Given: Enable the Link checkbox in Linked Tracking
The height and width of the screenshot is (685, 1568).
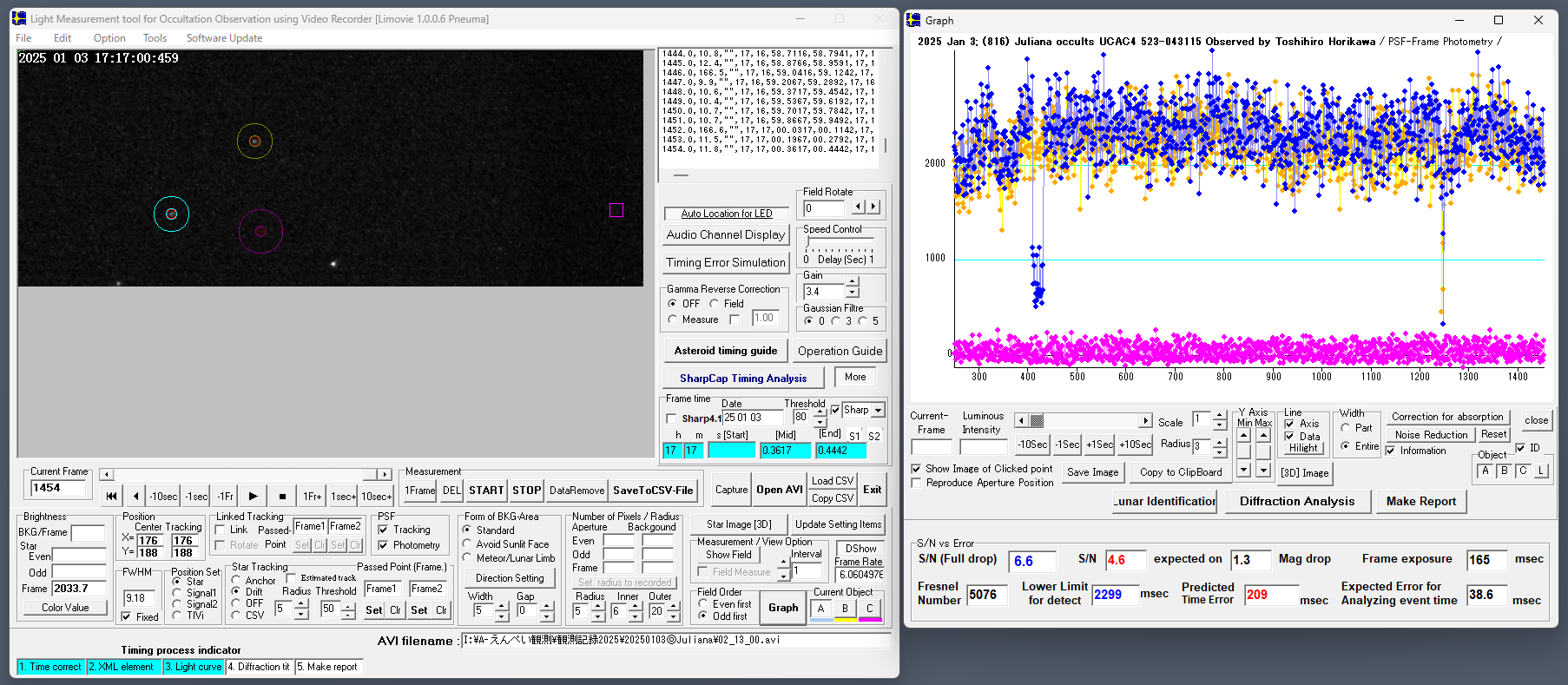Looking at the screenshot, I should (x=221, y=530).
